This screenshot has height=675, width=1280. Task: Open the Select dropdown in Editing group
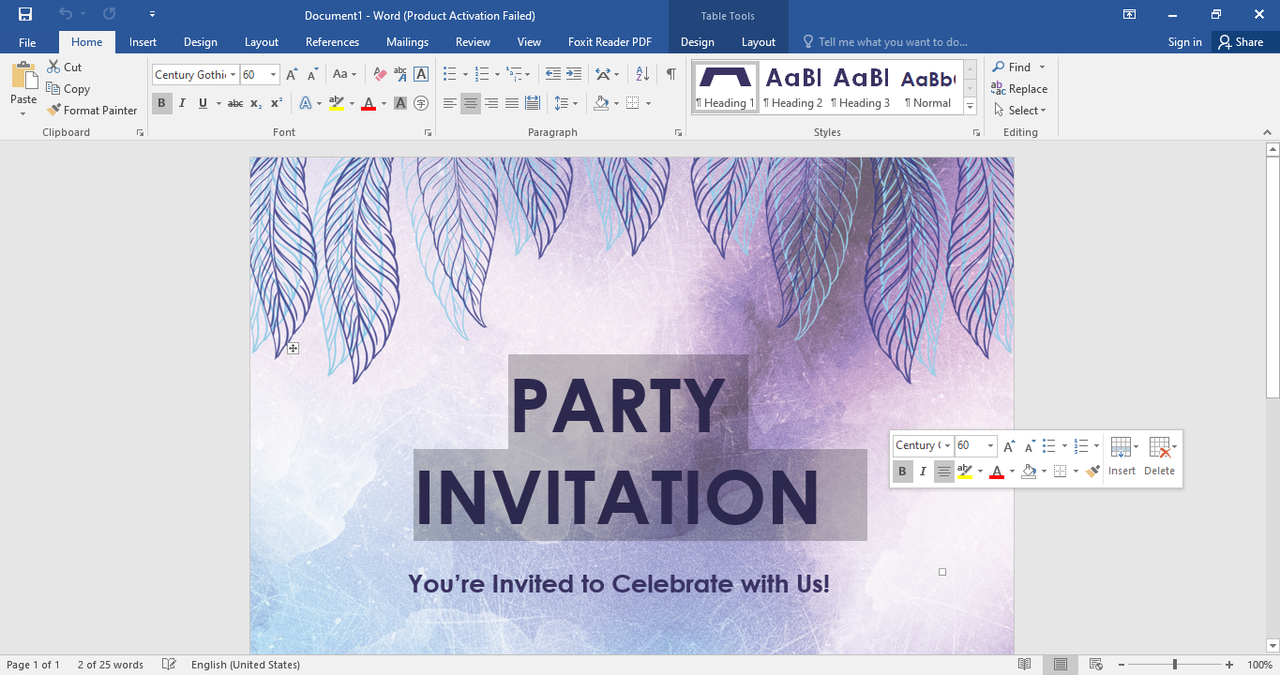(x=1020, y=110)
